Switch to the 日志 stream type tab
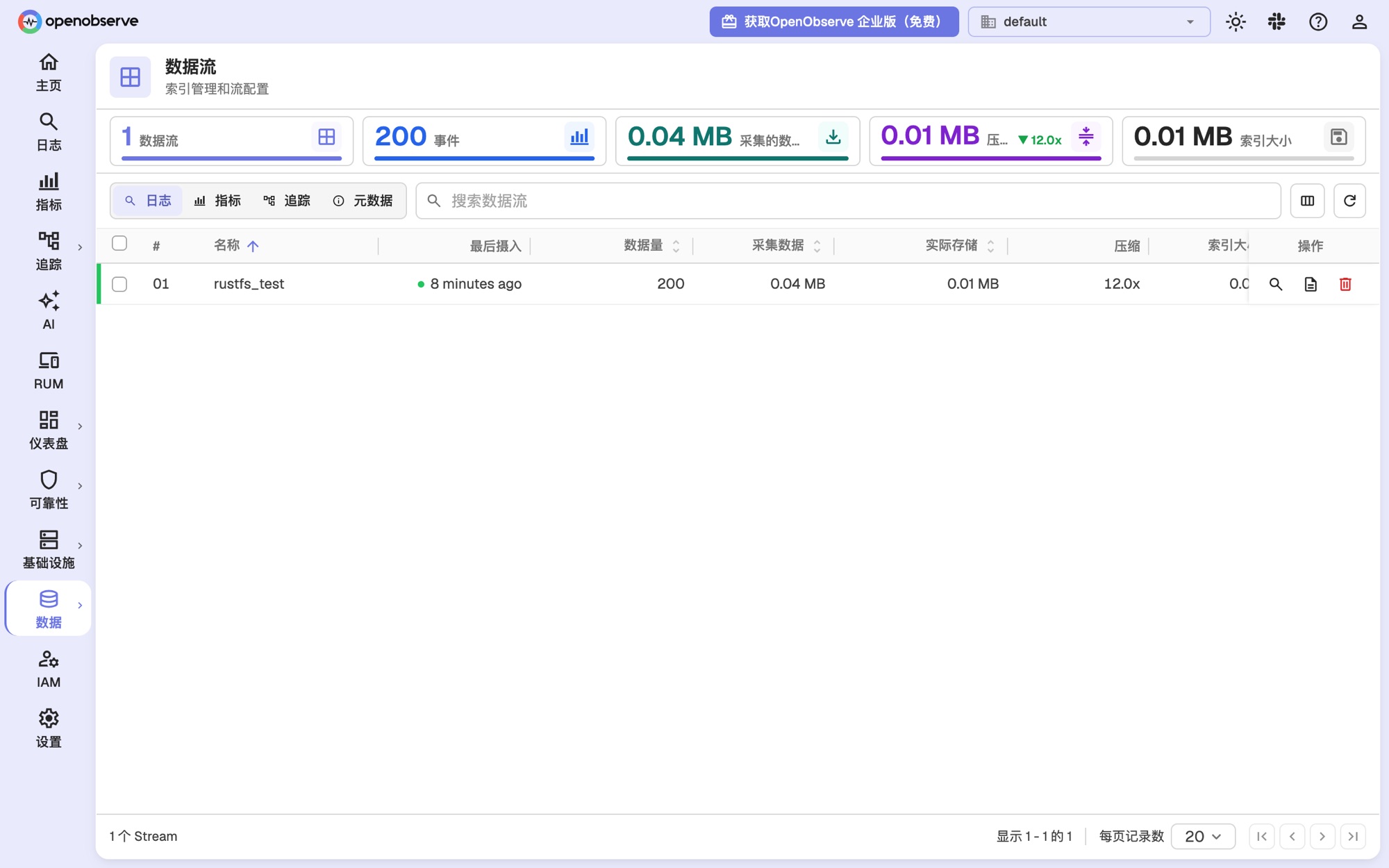The height and width of the screenshot is (868, 1389). tap(148, 201)
